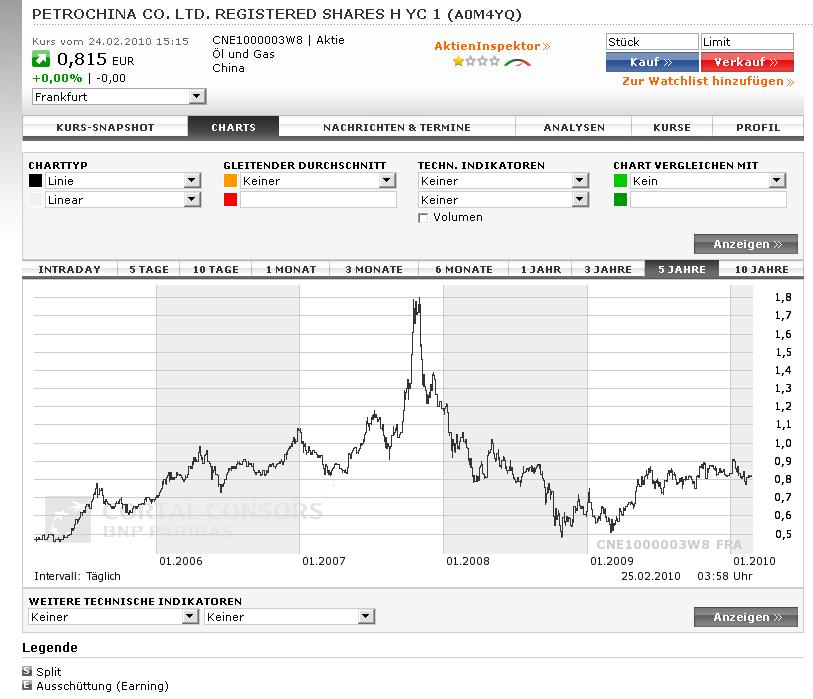Click the AktienInspektor trend gauge icon

click(x=517, y=63)
